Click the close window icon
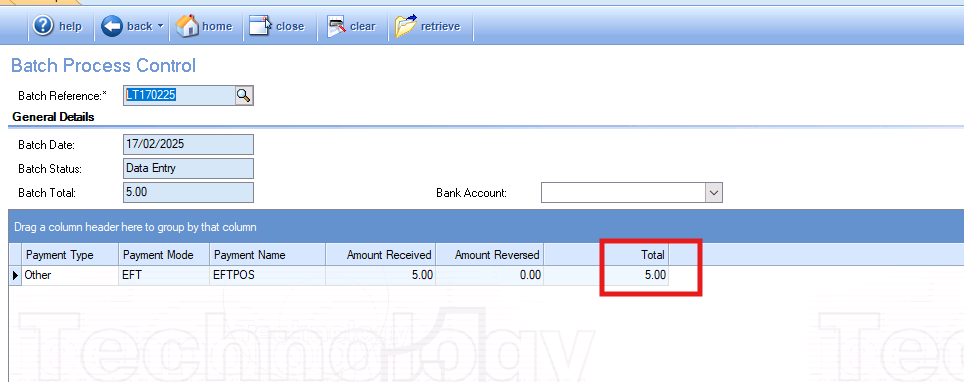964x382 pixels. (261, 26)
